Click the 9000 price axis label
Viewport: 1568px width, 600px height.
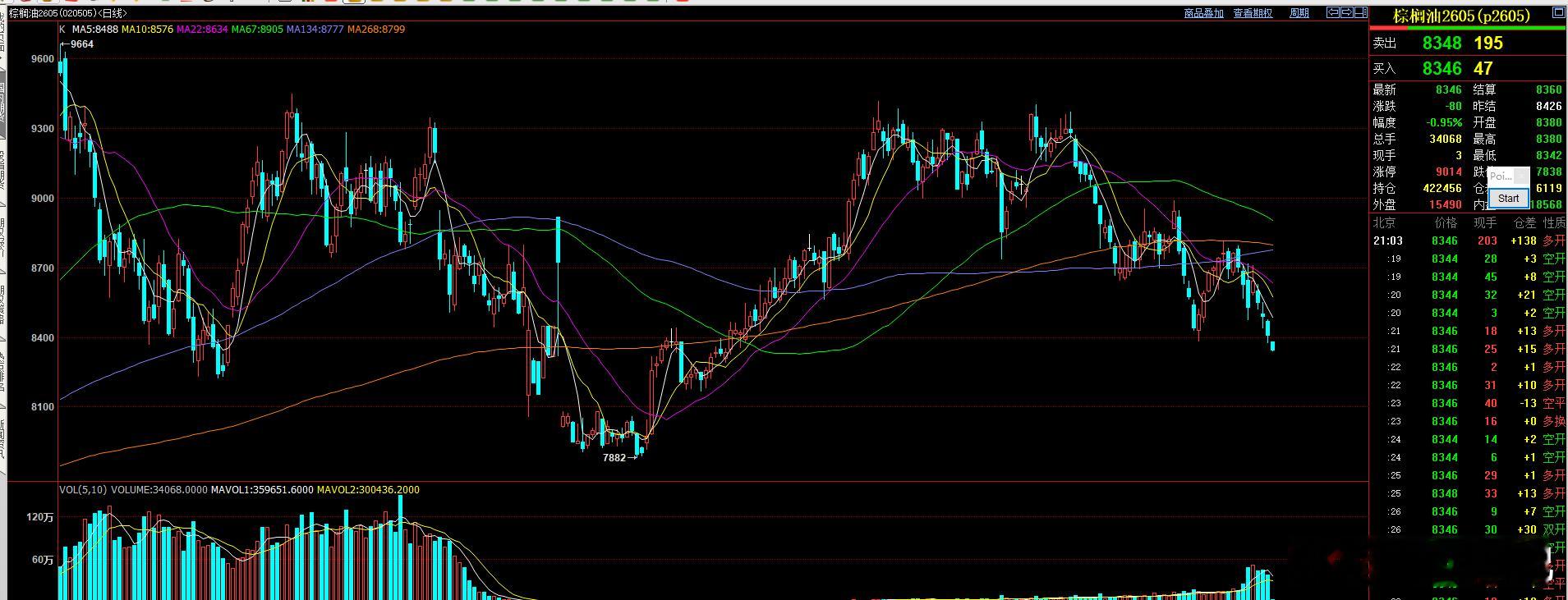pos(43,199)
